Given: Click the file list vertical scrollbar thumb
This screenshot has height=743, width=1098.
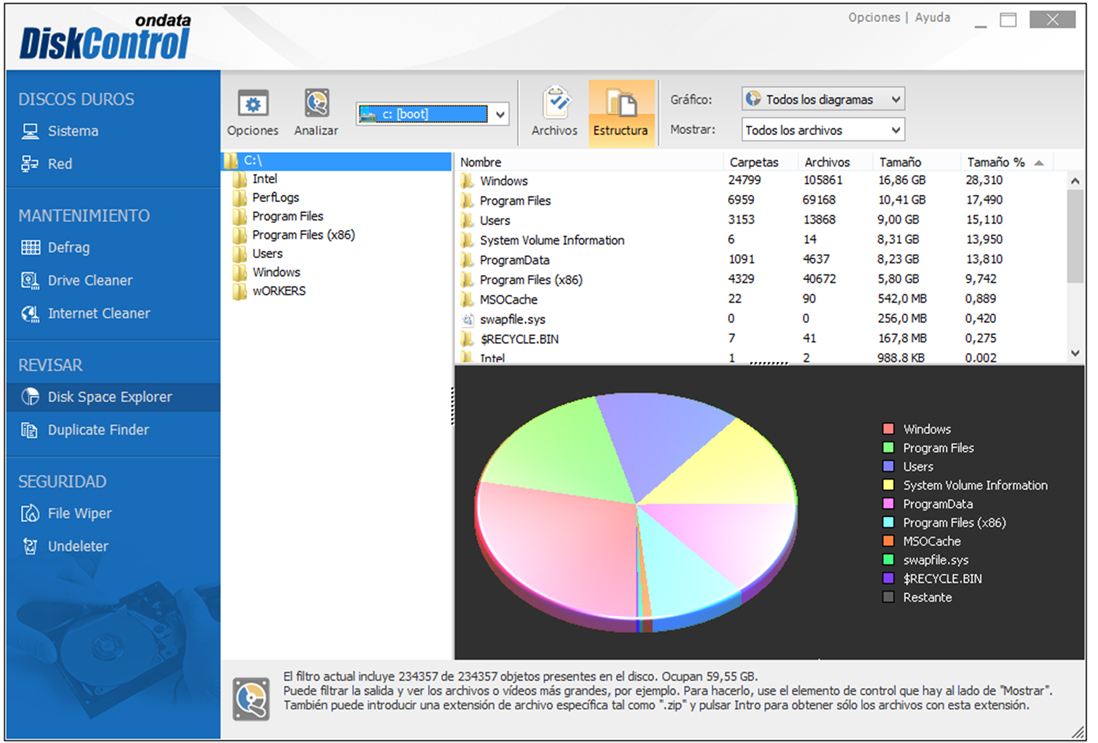Looking at the screenshot, I should 1075,236.
